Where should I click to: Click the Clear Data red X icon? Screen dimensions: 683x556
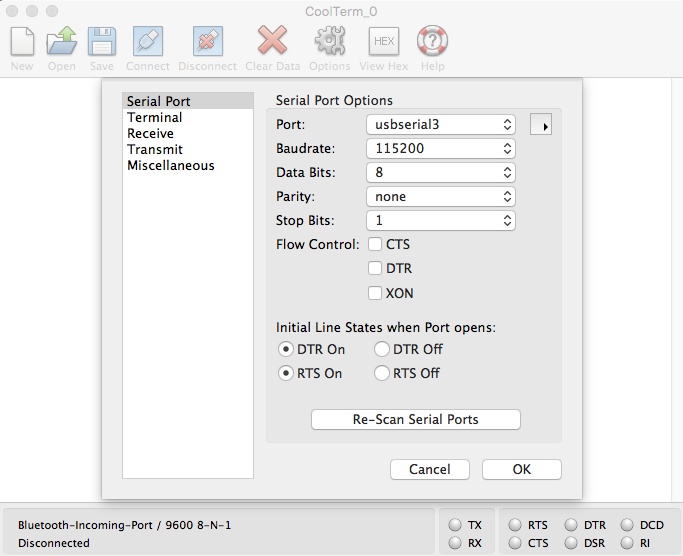pyautogui.click(x=272, y=42)
